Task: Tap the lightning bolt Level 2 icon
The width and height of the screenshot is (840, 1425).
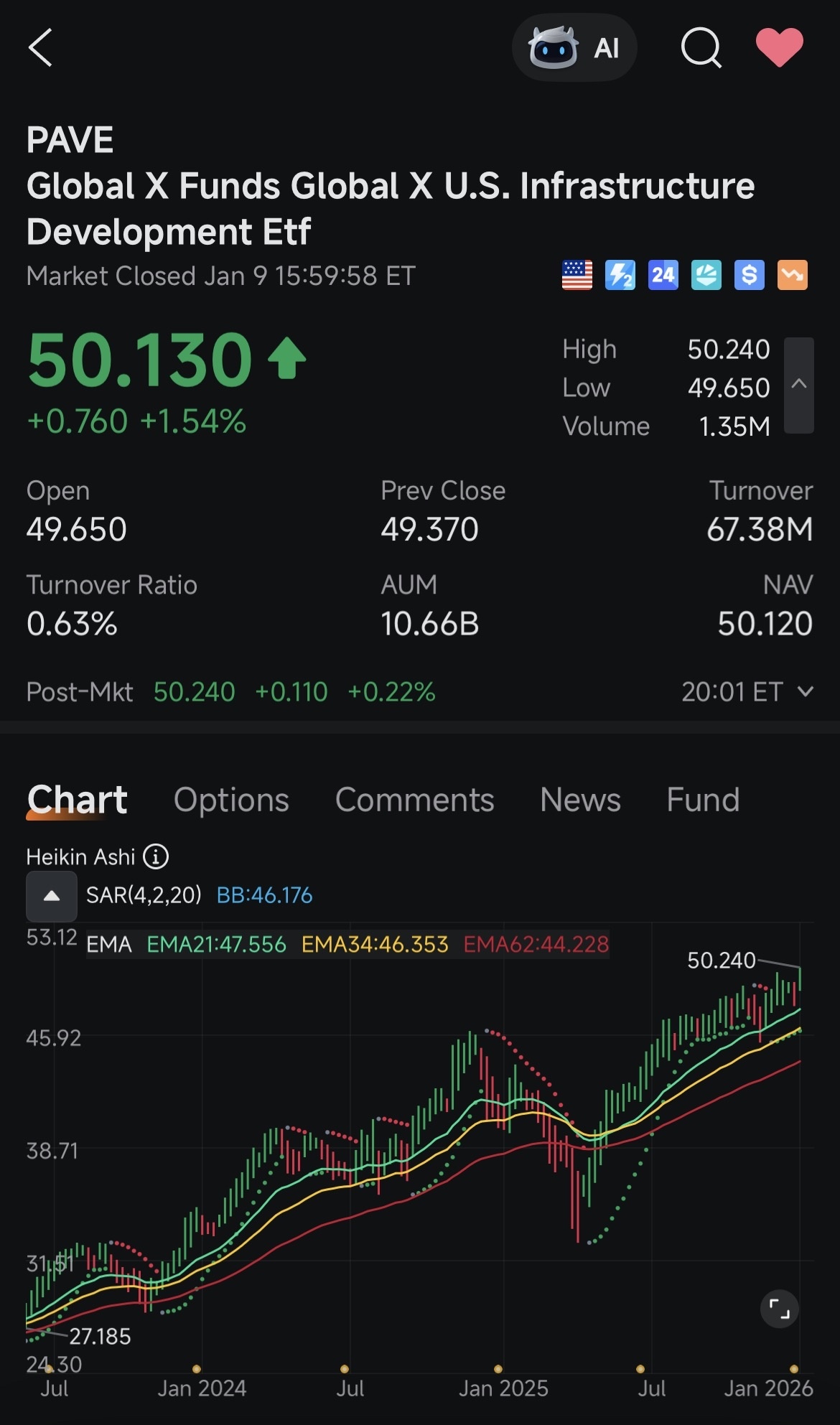Action: (620, 275)
